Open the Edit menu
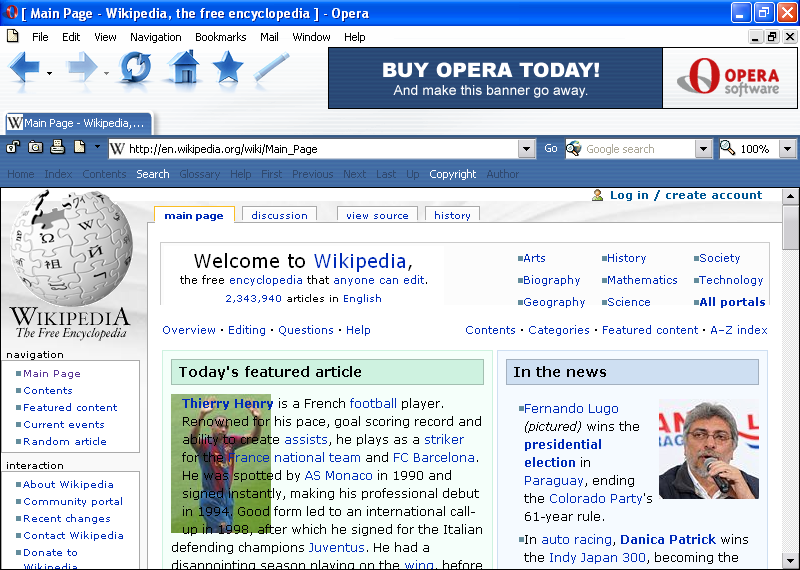This screenshot has width=800, height=570. coord(71,37)
